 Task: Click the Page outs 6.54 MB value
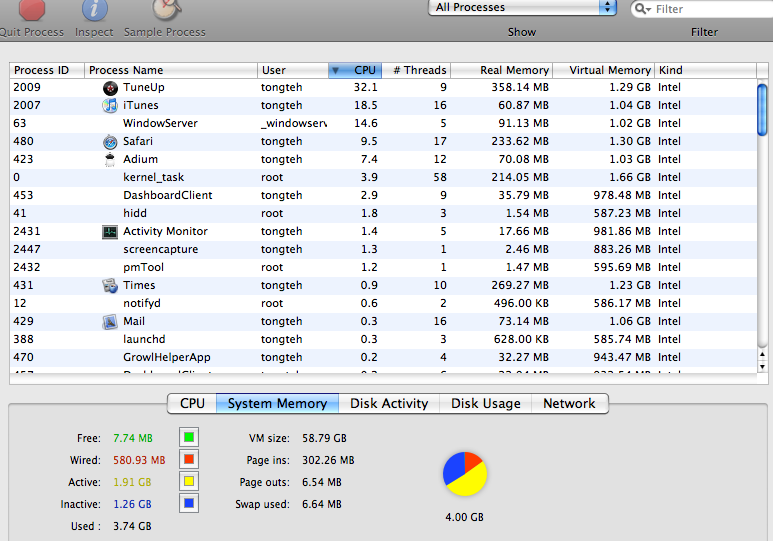tap(322, 482)
